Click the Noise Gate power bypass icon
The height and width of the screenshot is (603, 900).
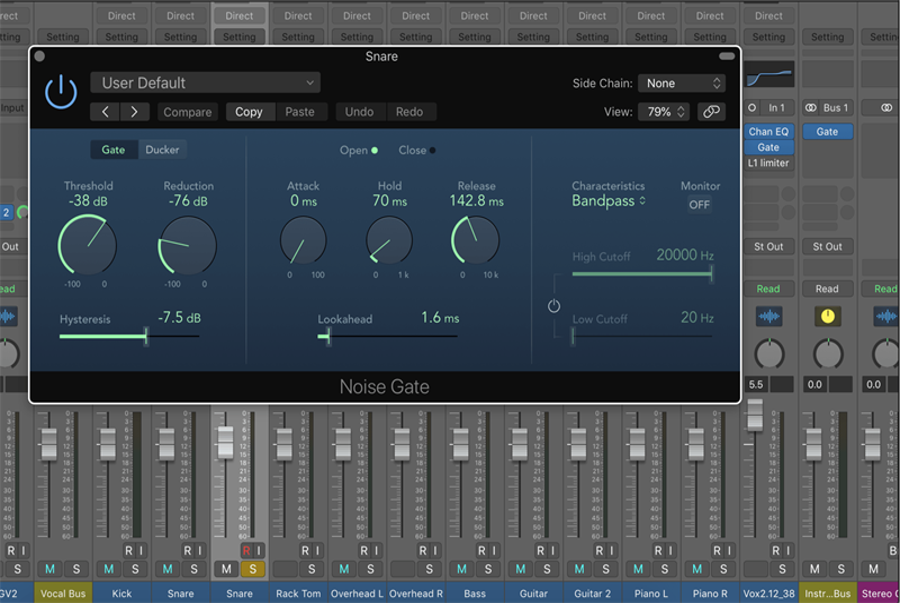pyautogui.click(x=61, y=92)
